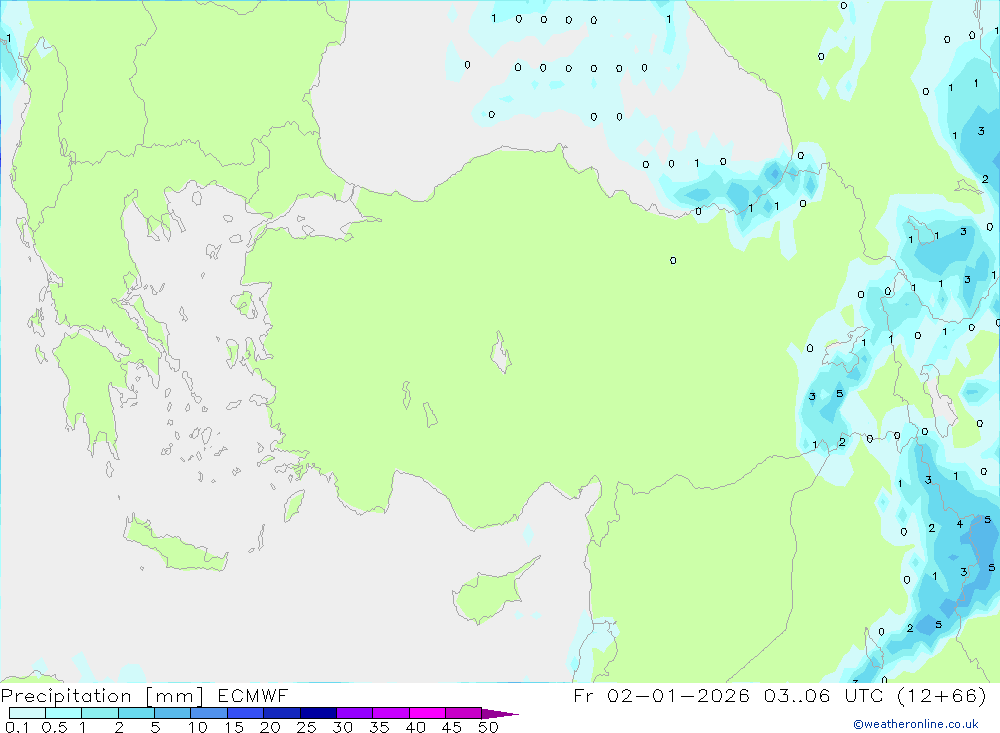Click the legend label "10"
This screenshot has height=733, width=1000.
pos(198,727)
